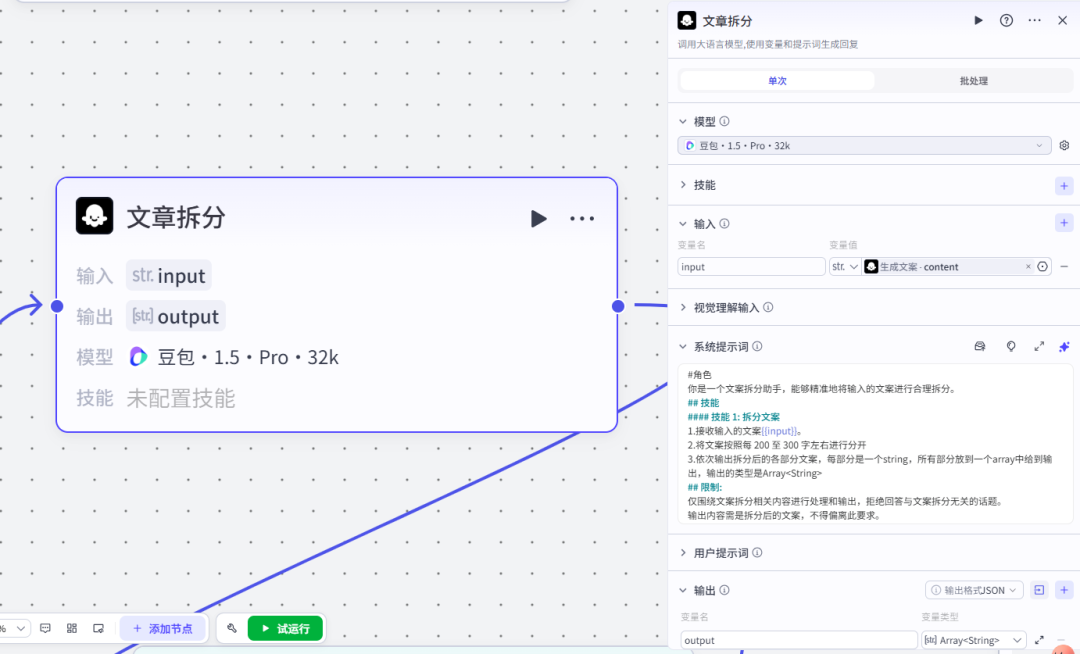1080x654 pixels.
Task: Add a new output variable
Action: tap(1064, 590)
